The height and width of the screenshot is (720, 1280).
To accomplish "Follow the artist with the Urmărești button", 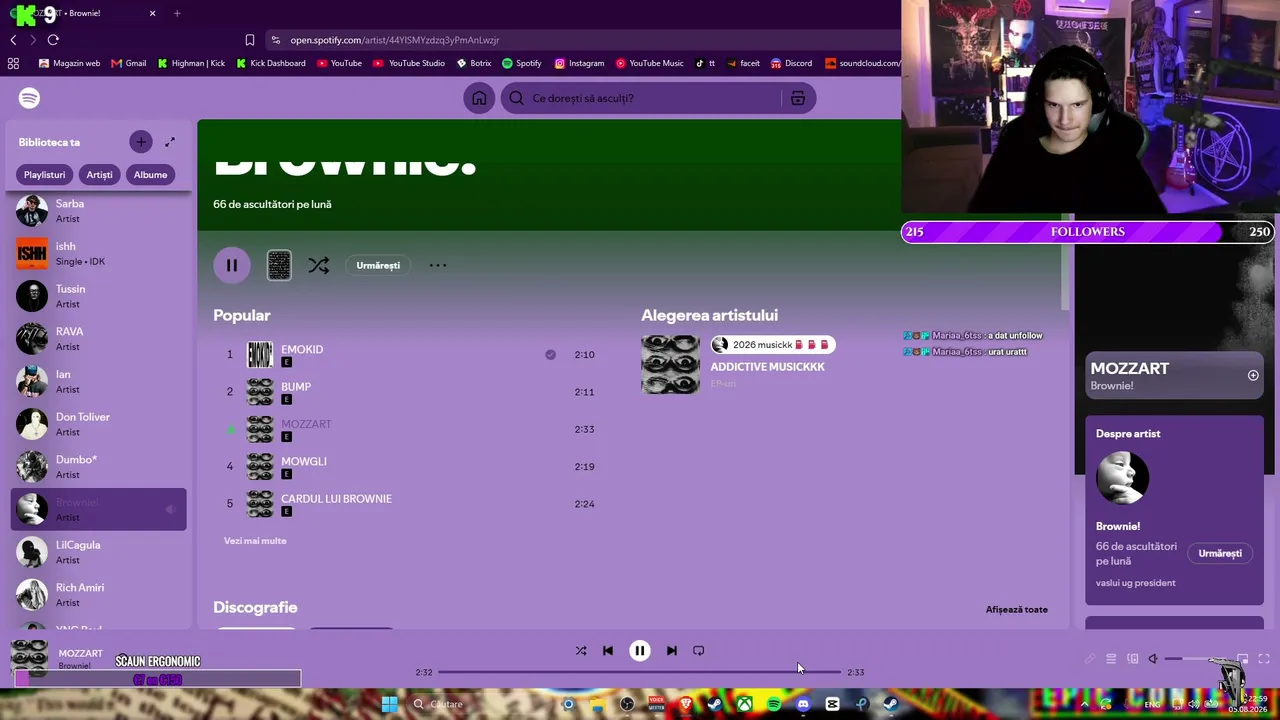I will point(378,265).
